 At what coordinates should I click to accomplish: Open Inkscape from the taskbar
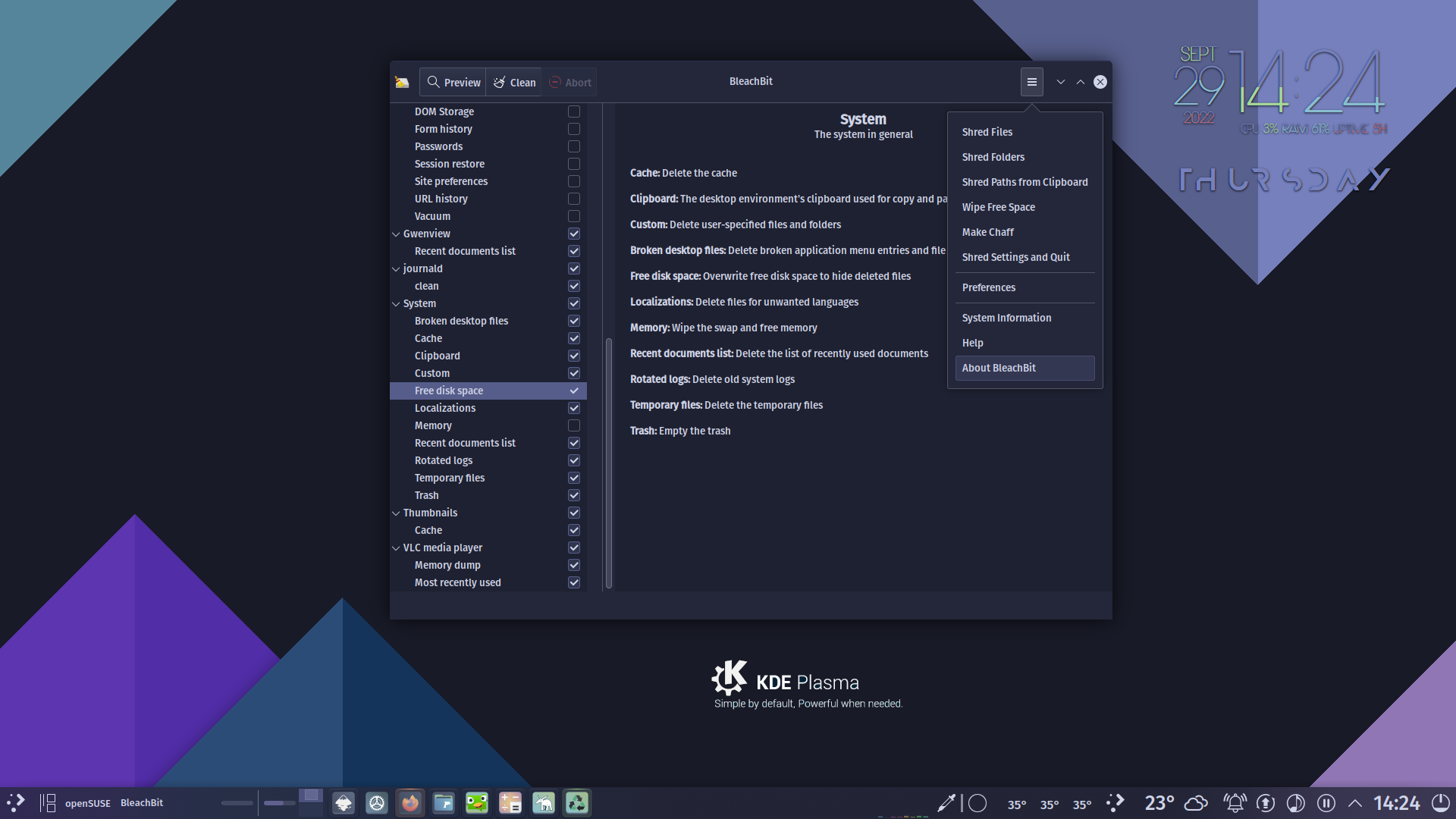click(344, 802)
